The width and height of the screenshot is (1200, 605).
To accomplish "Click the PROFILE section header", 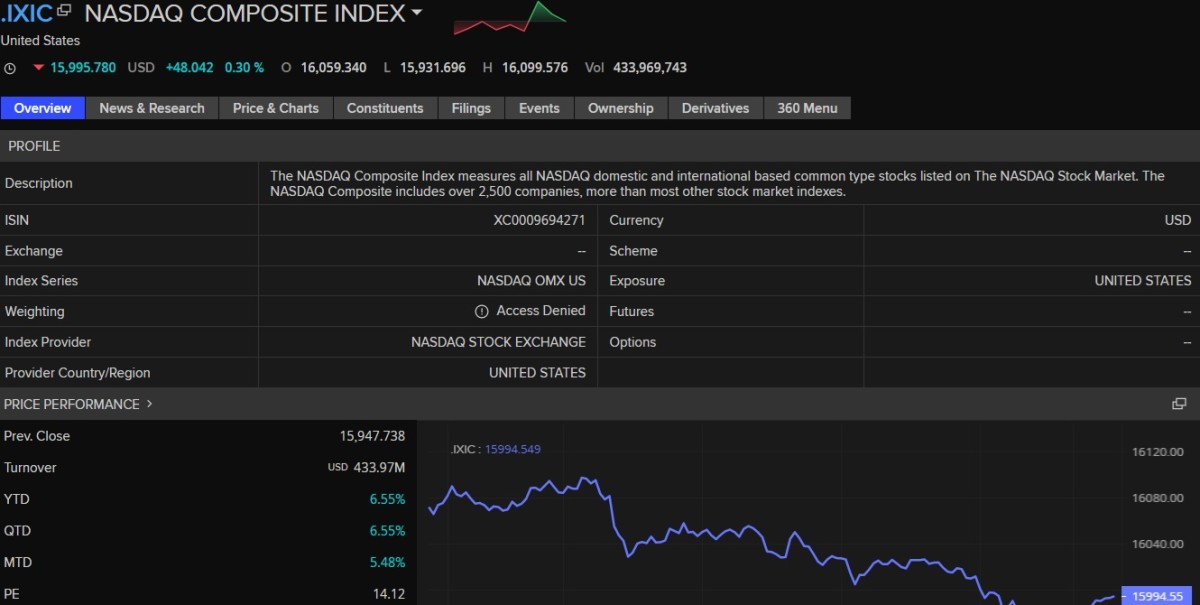I will tap(34, 146).
